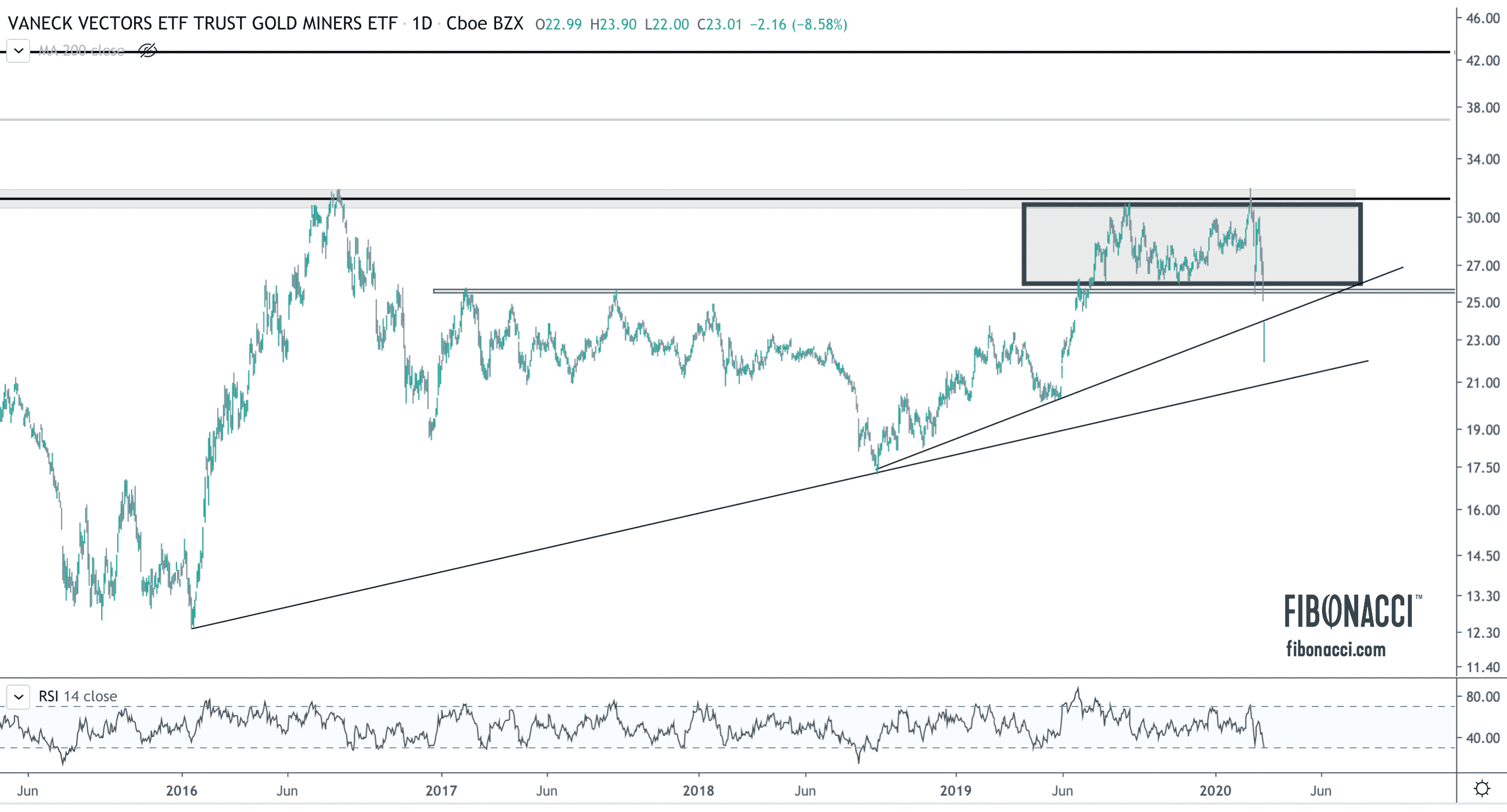Click the 30.00 price axis label
Screen dimensions: 1507x812
(x=1483, y=217)
